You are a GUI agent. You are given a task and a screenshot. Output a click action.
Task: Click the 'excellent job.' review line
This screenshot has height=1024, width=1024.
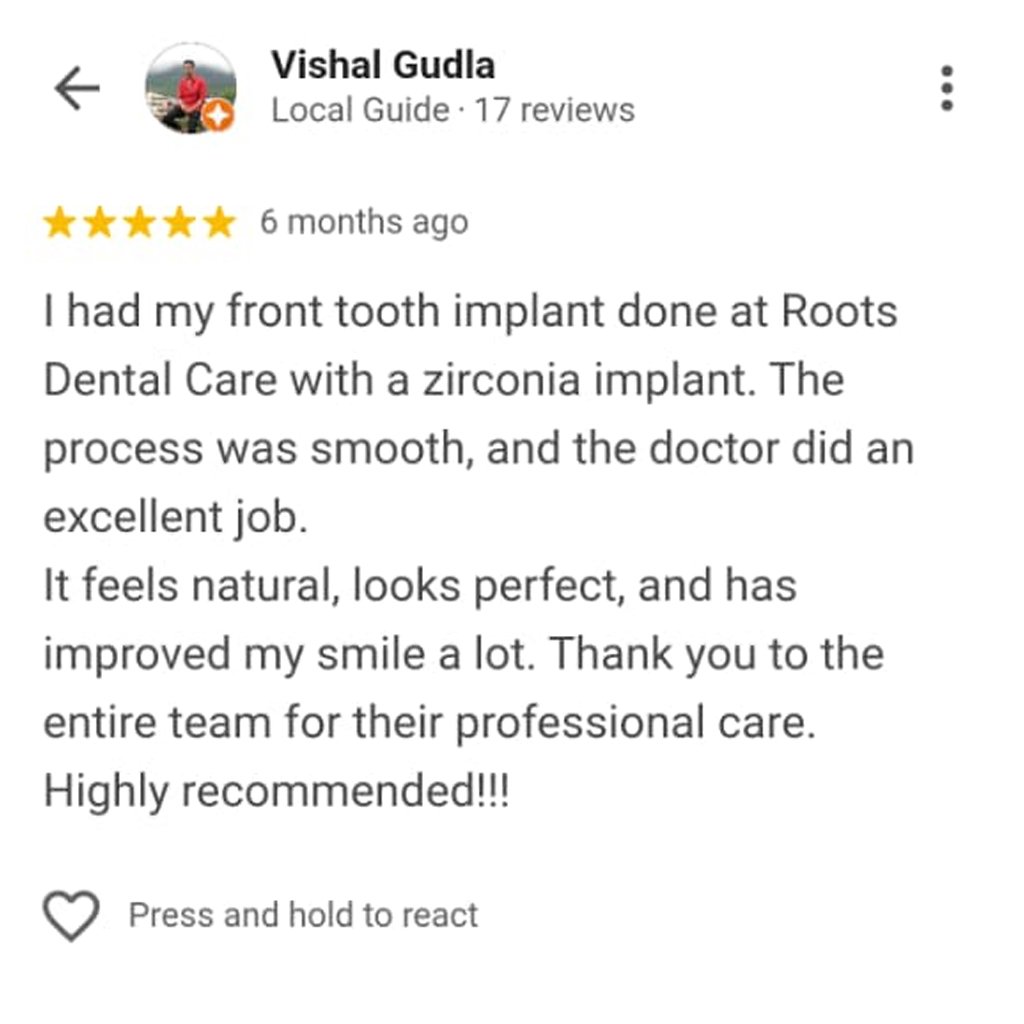175,517
